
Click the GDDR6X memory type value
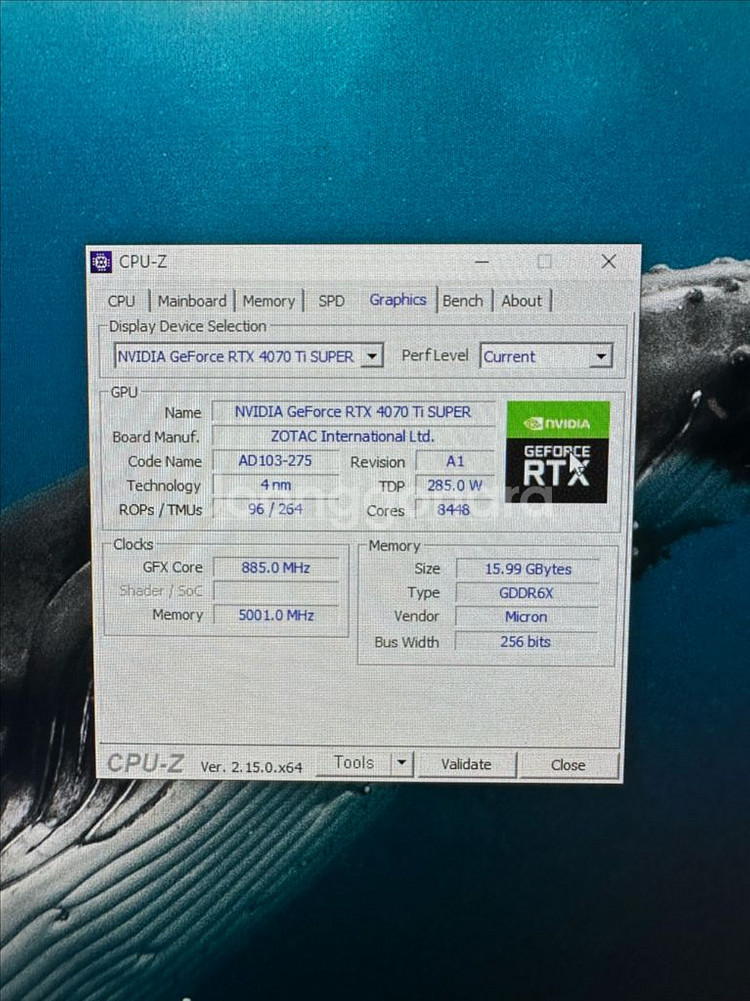click(x=527, y=593)
